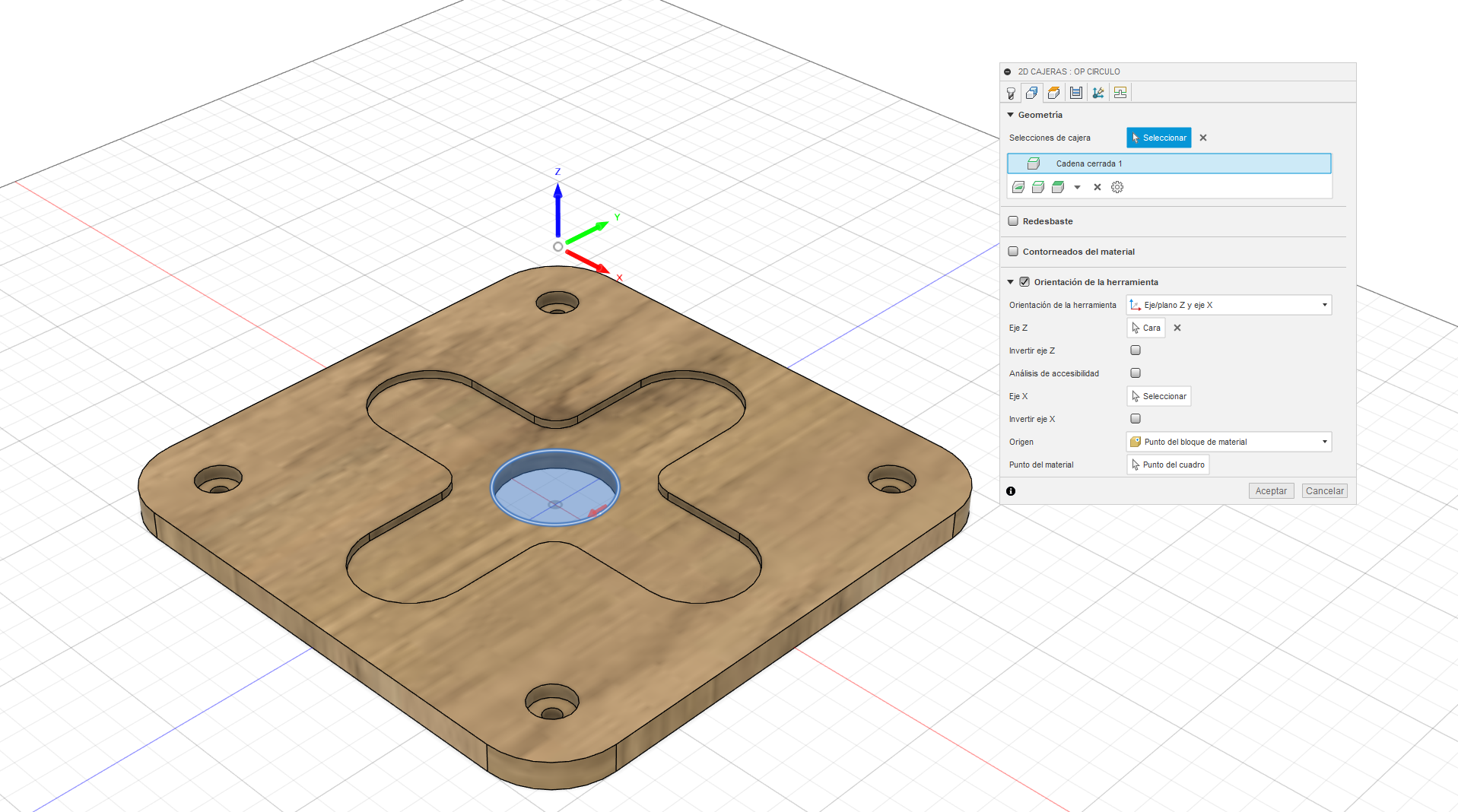The height and width of the screenshot is (812, 1458).
Task: Click the info icon at dialog bottom
Action: coord(1011,491)
